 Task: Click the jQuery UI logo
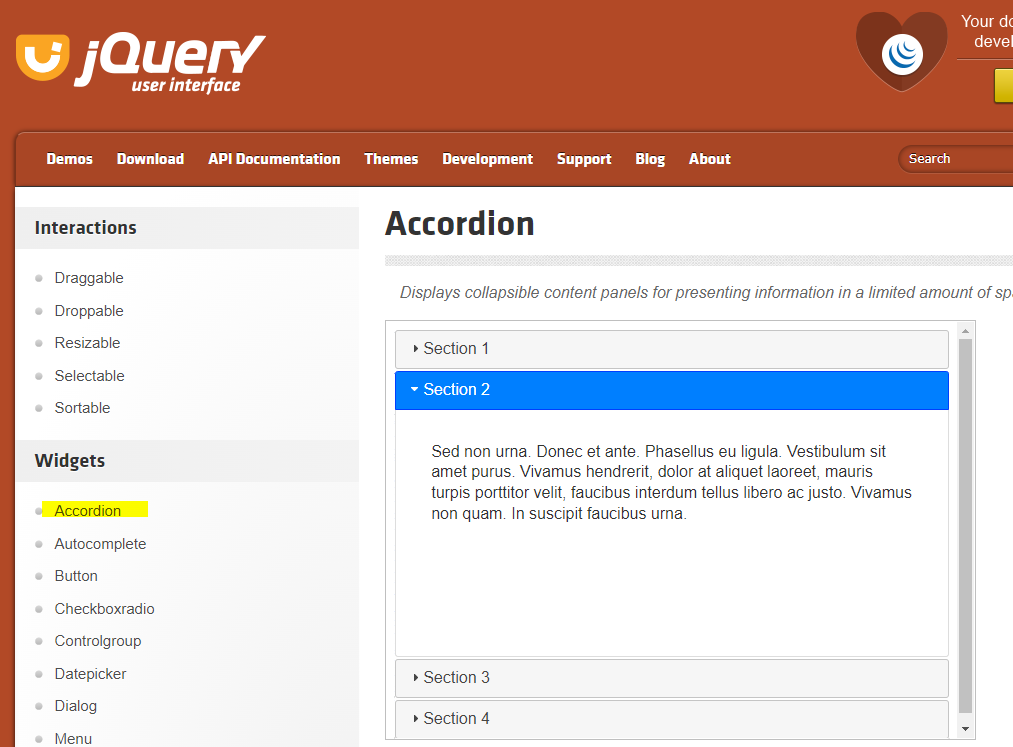[141, 63]
